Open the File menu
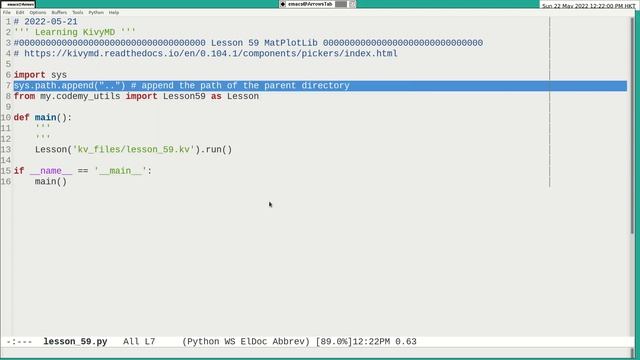 tap(7, 13)
